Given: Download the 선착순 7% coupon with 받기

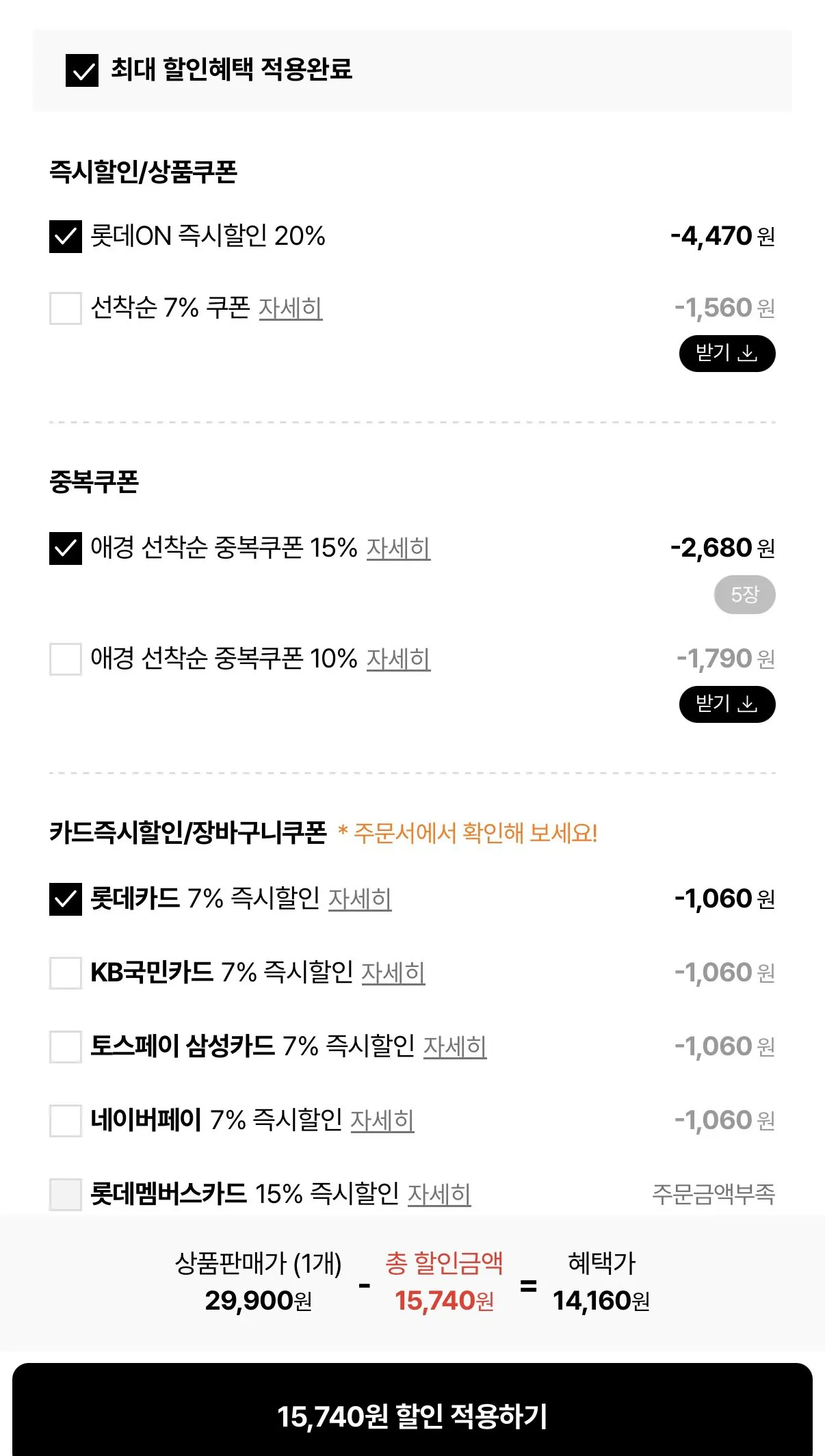Looking at the screenshot, I should 726,354.
